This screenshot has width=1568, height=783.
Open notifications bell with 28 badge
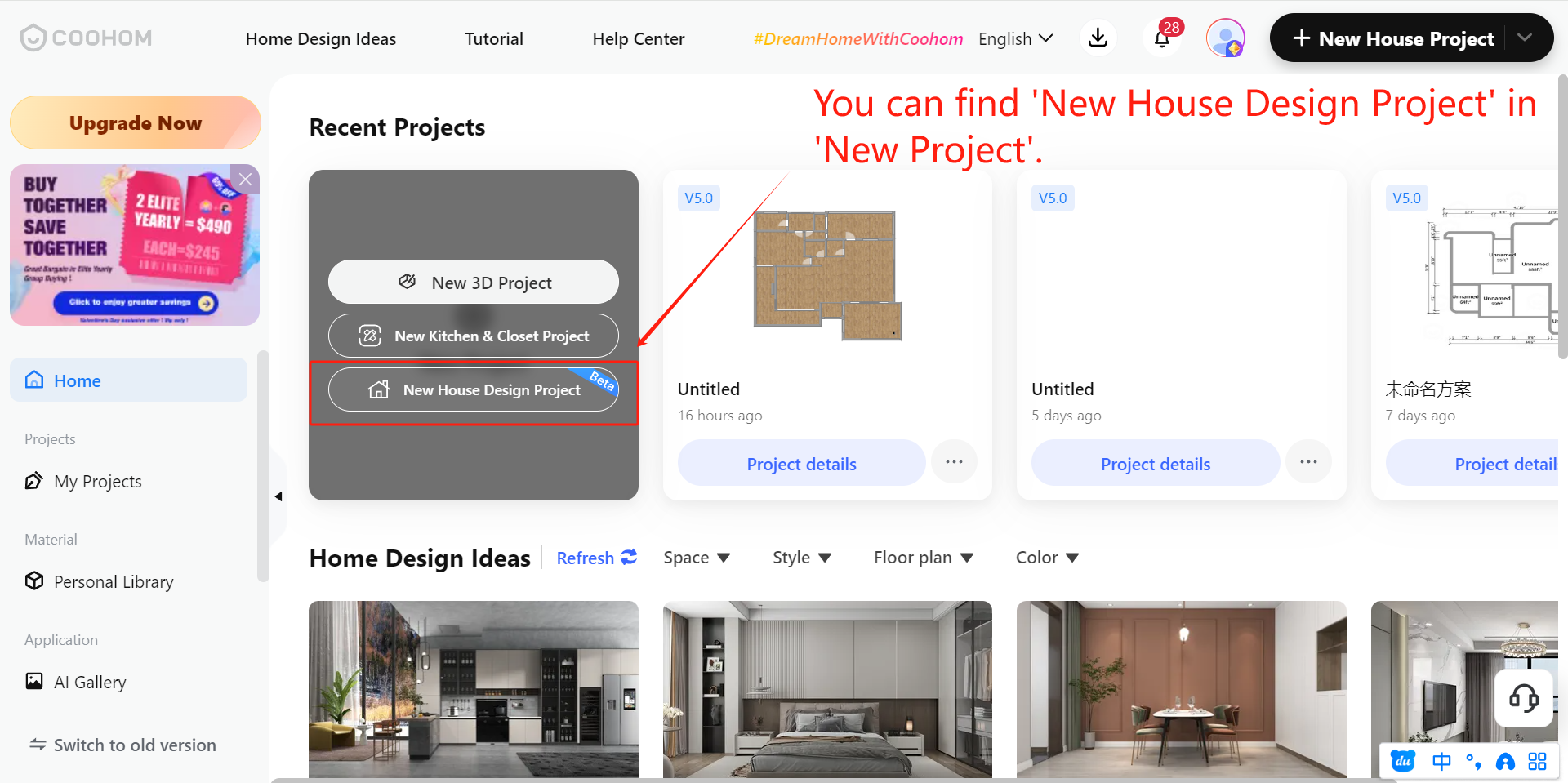tap(1162, 38)
